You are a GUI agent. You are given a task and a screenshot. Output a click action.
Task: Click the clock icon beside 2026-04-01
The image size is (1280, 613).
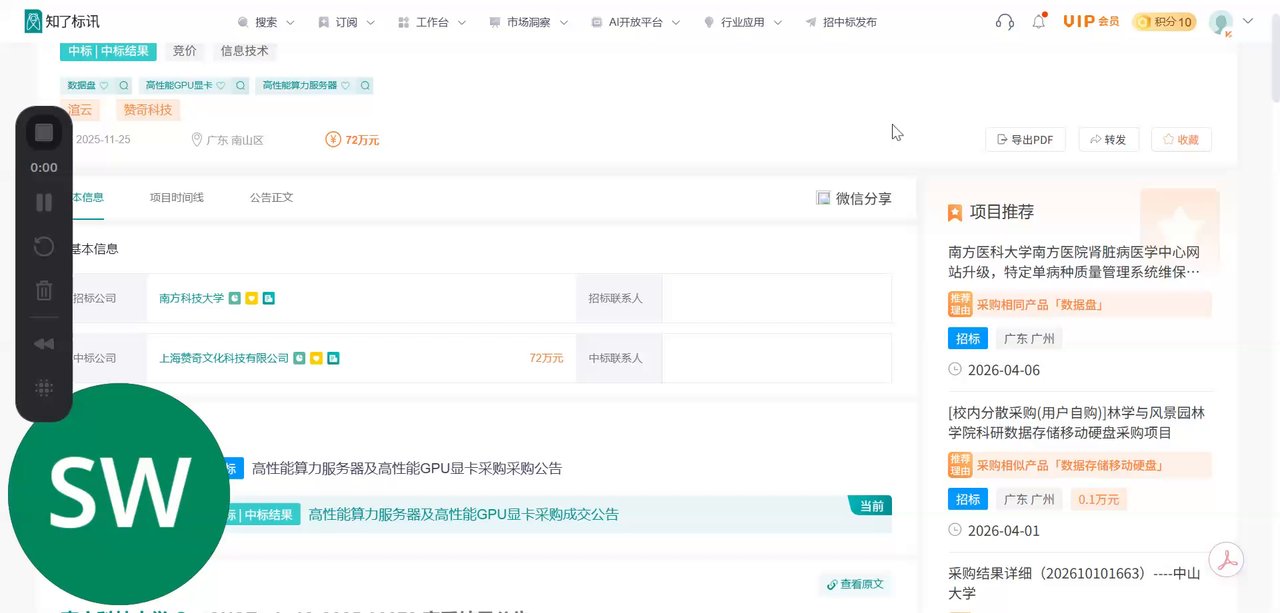955,530
